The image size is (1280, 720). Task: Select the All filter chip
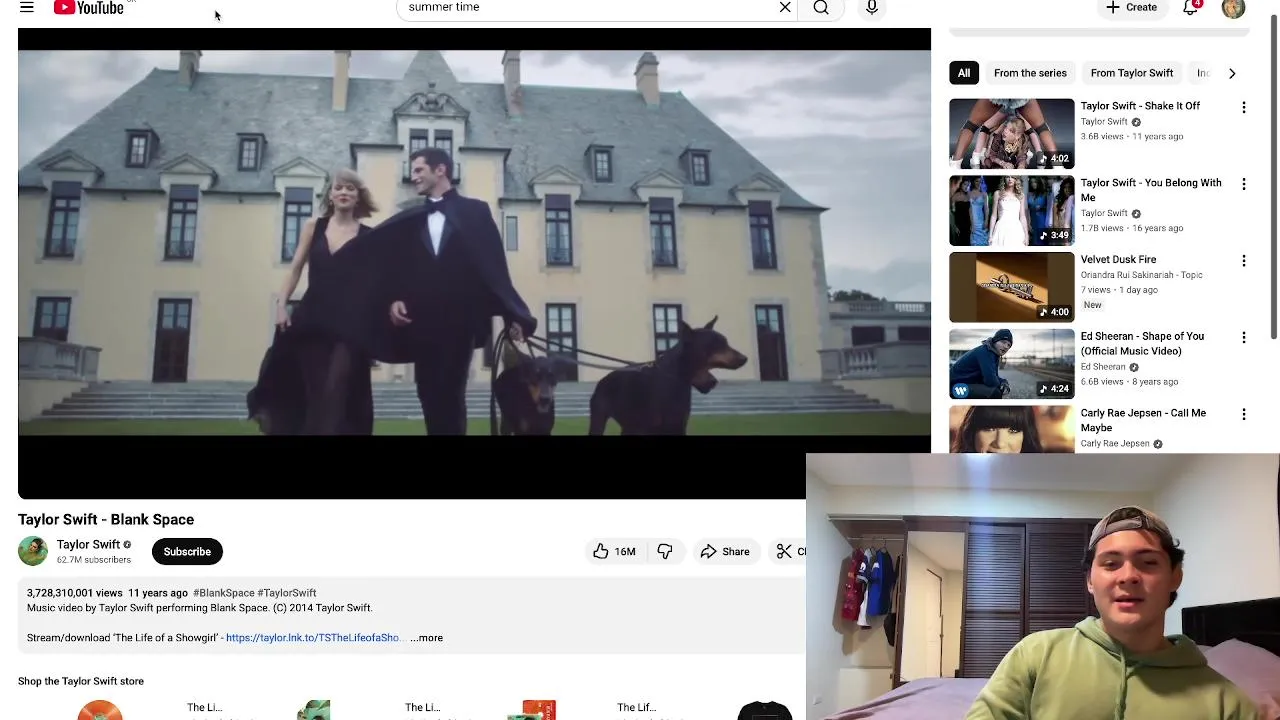coord(964,73)
